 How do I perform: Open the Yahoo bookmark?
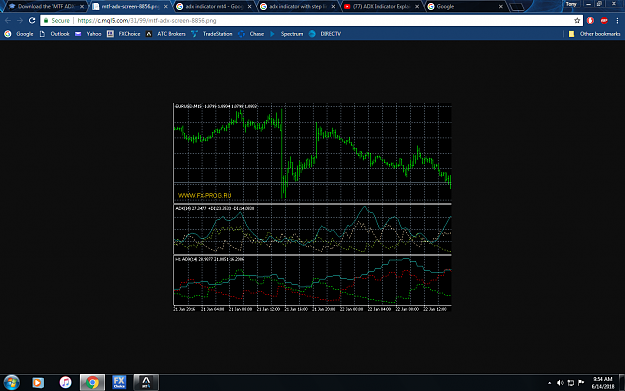[88, 34]
